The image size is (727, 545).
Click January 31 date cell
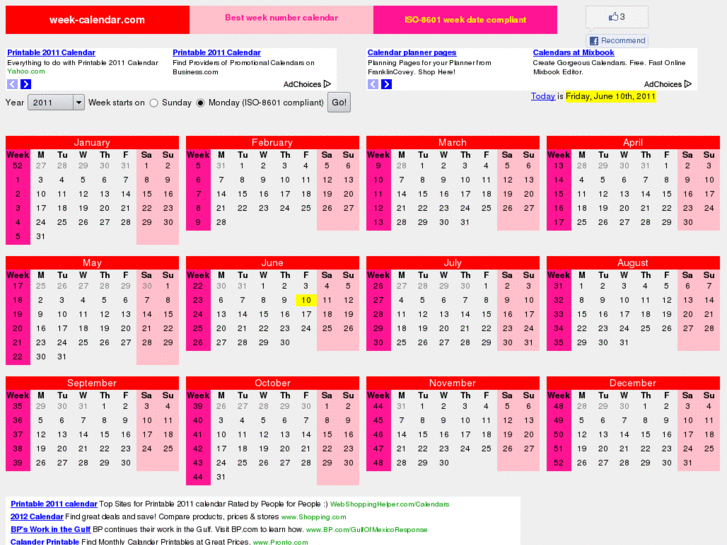tap(41, 237)
